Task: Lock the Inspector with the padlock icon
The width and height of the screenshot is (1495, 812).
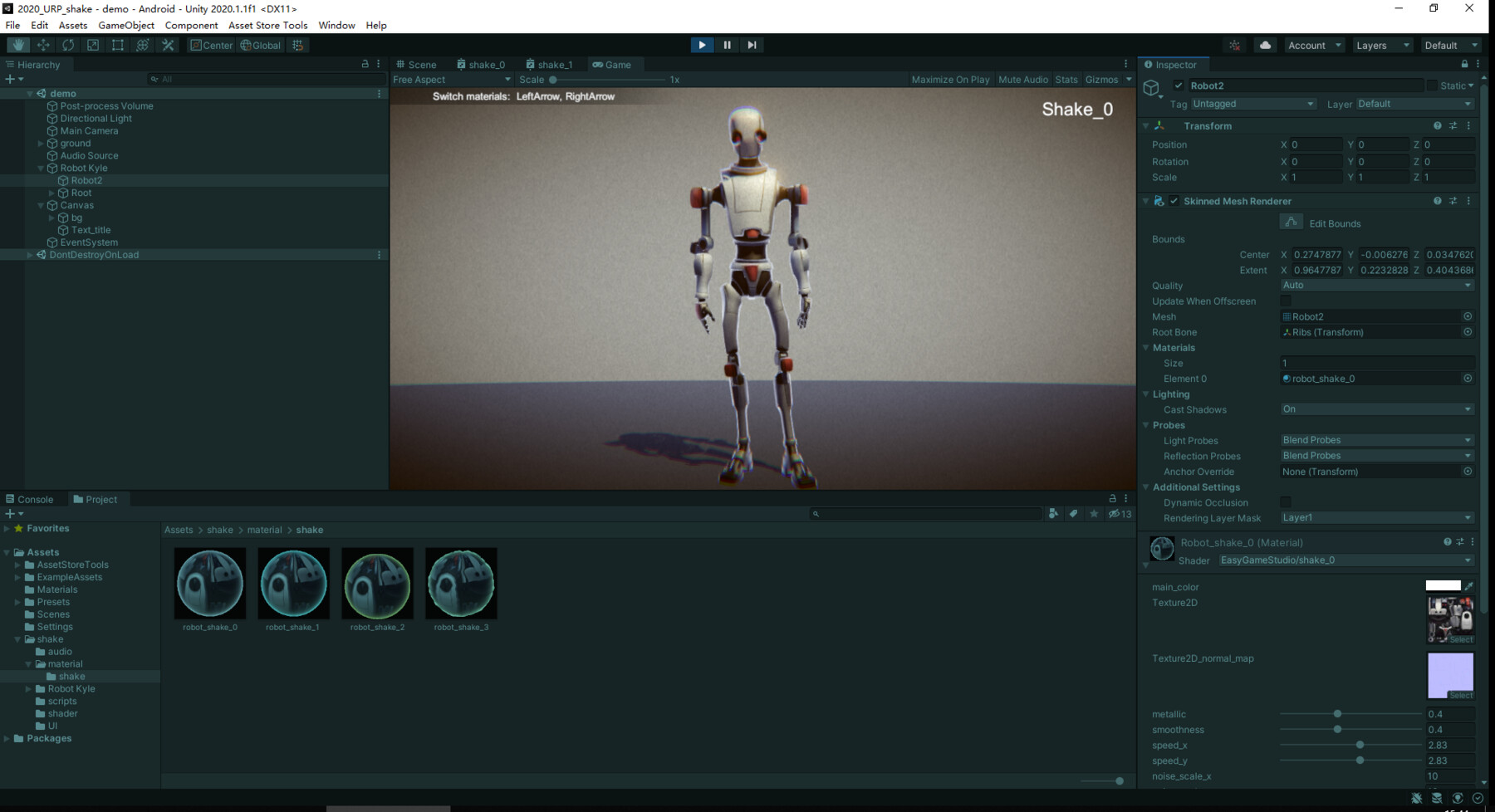Action: pos(1463,64)
